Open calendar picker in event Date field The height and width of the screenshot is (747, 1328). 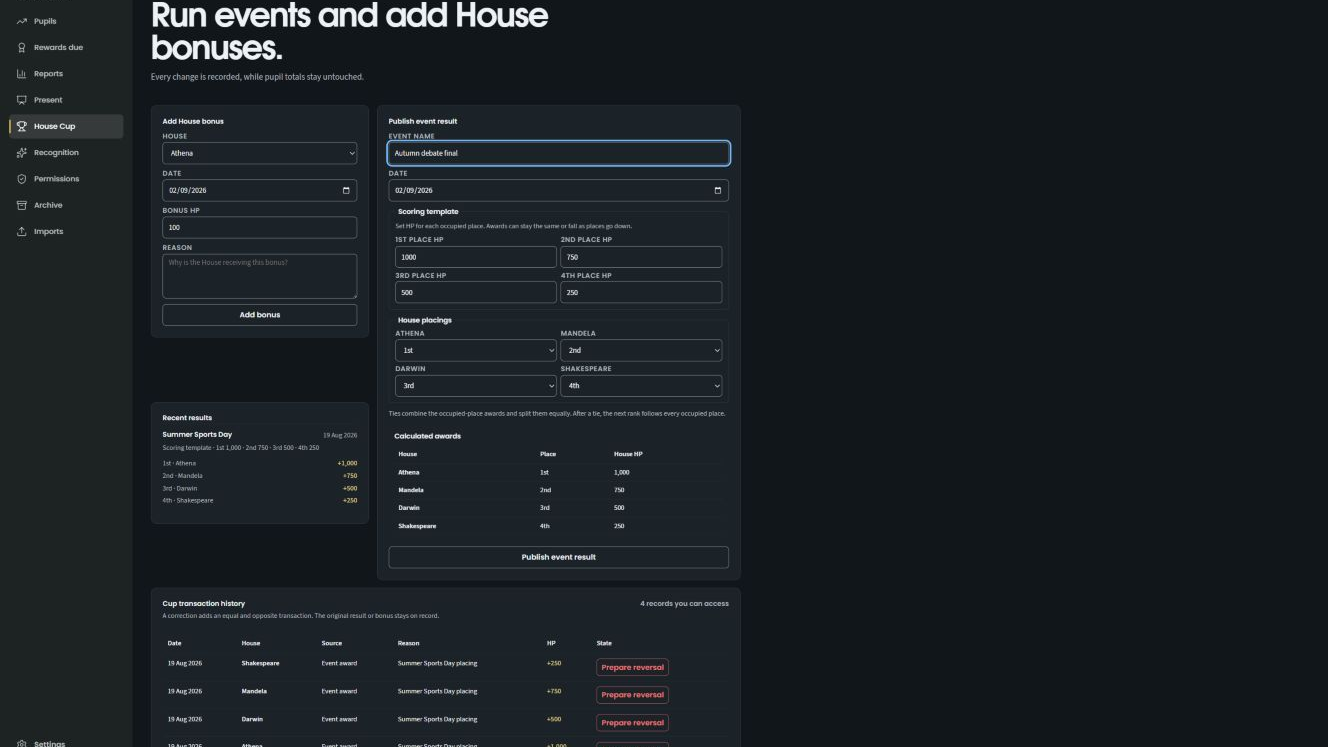[x=717, y=190]
